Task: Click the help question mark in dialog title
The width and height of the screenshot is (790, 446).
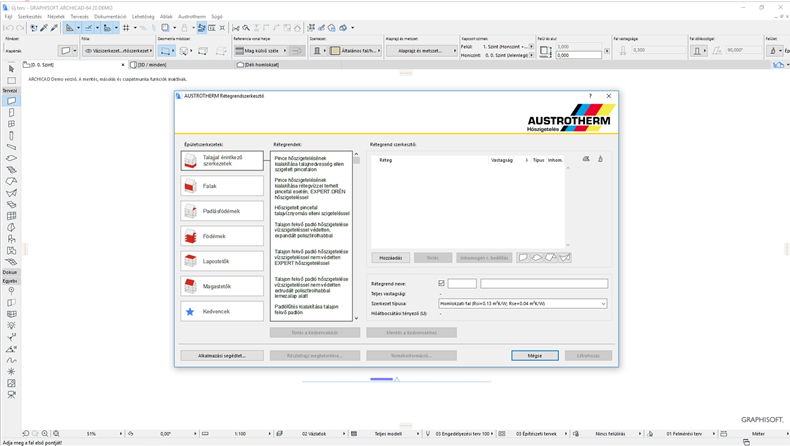Action: [x=590, y=96]
